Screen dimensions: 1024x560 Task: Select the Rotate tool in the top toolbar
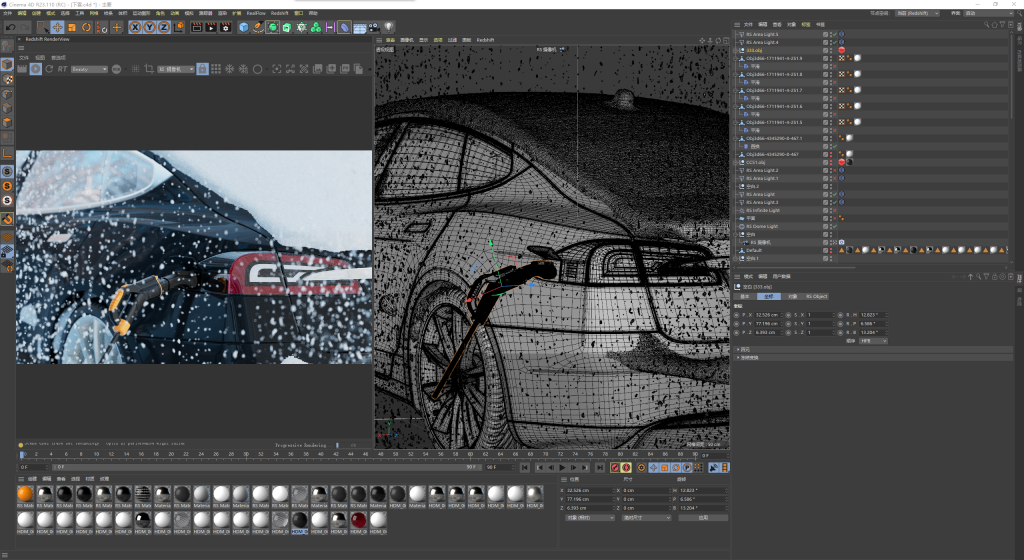click(86, 27)
